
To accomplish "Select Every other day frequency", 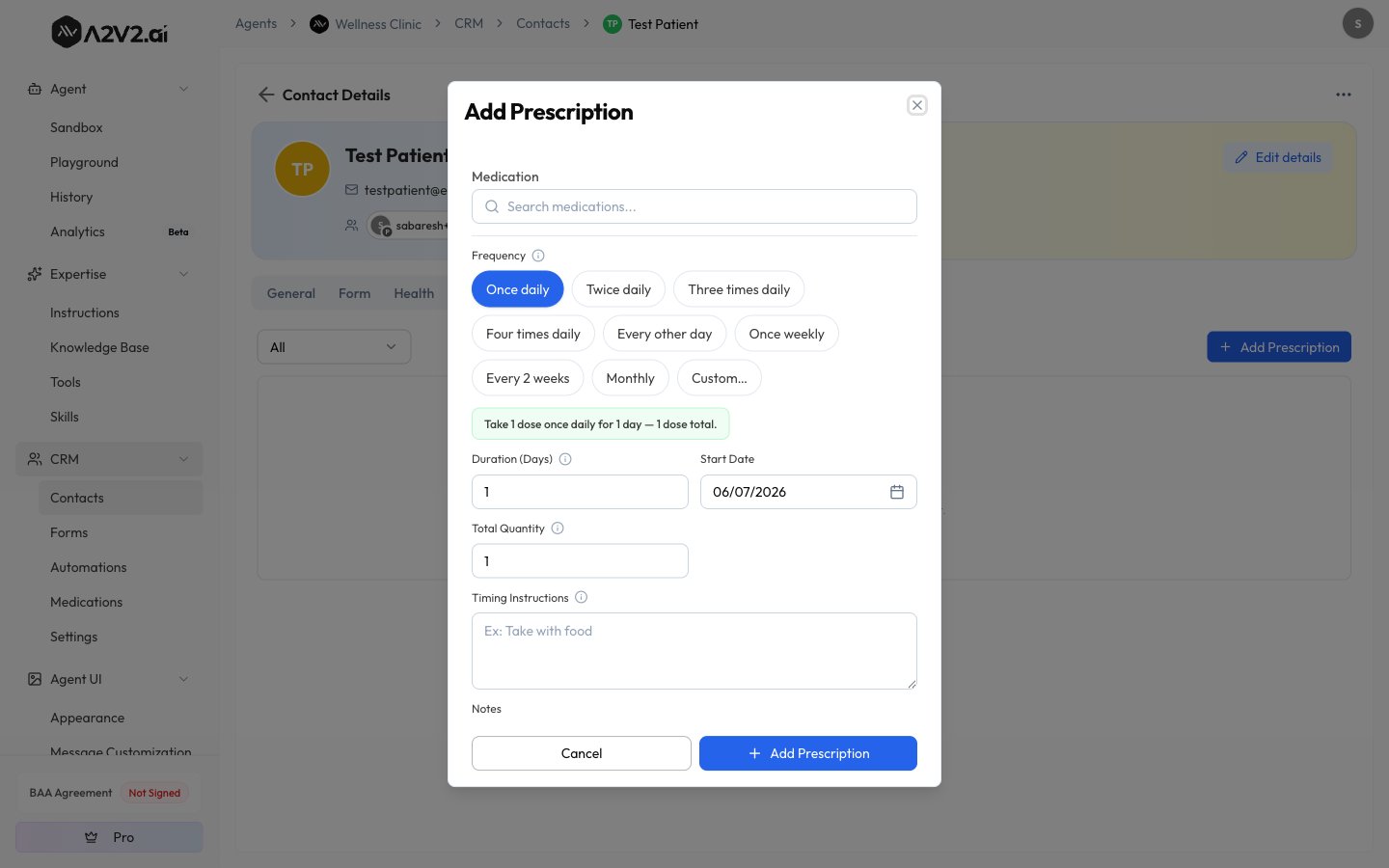I will click(665, 334).
